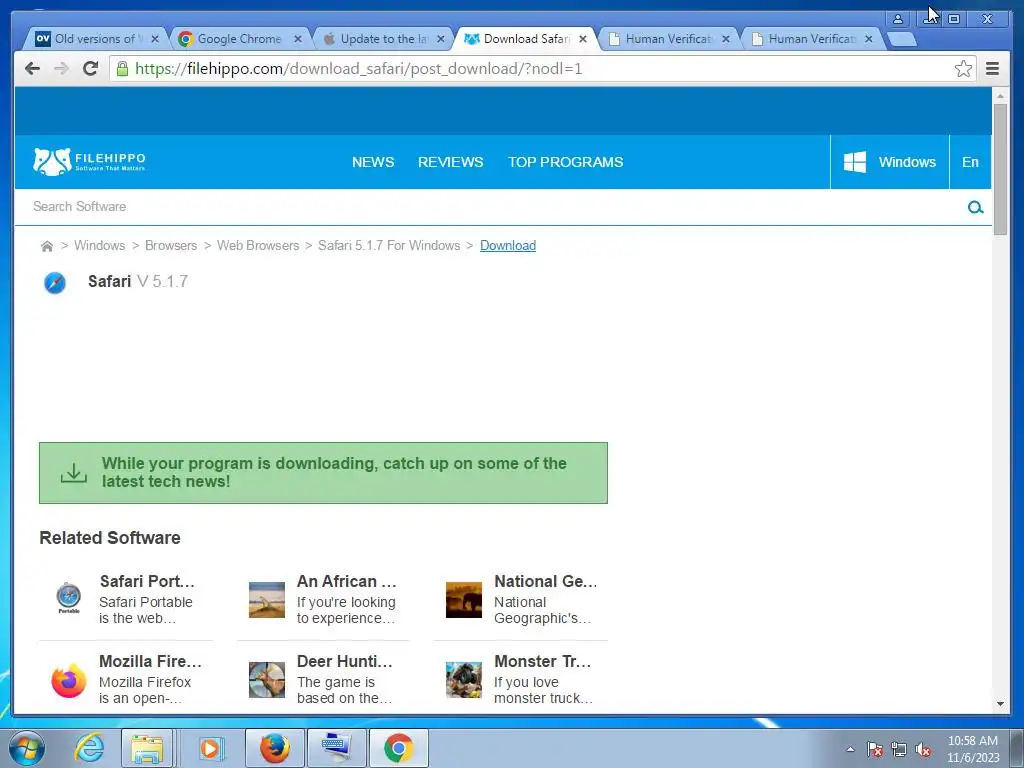Click the Web Browsers breadcrumb link

pos(258,246)
